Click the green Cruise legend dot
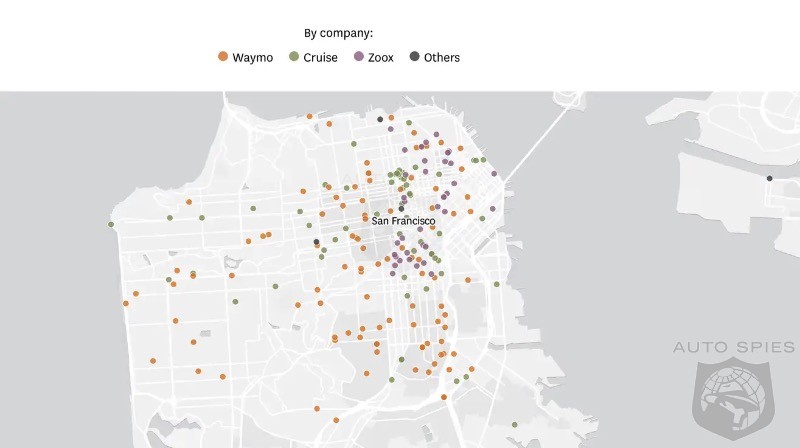 [x=293, y=57]
